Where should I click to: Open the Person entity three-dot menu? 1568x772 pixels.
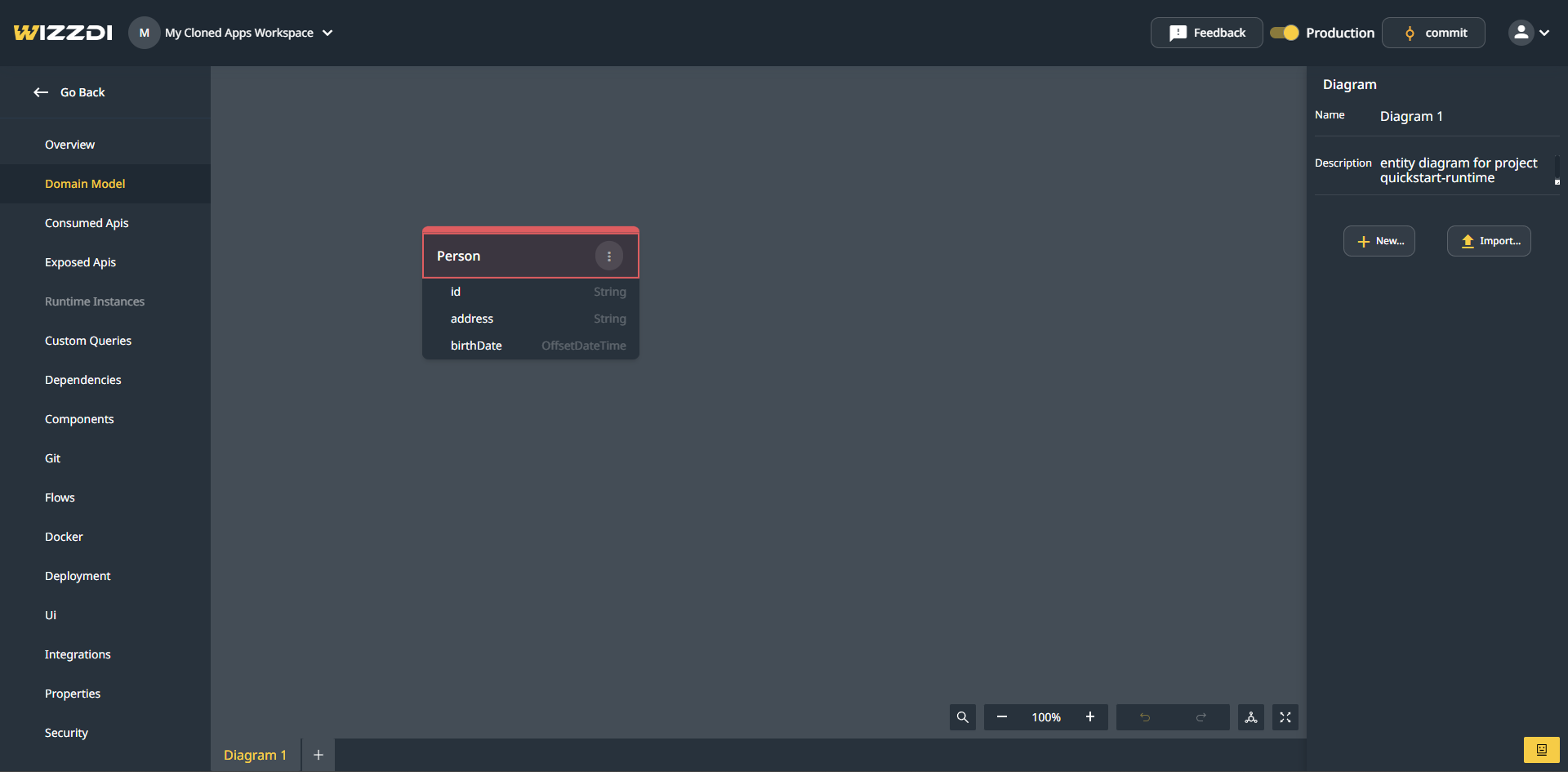[x=609, y=256]
